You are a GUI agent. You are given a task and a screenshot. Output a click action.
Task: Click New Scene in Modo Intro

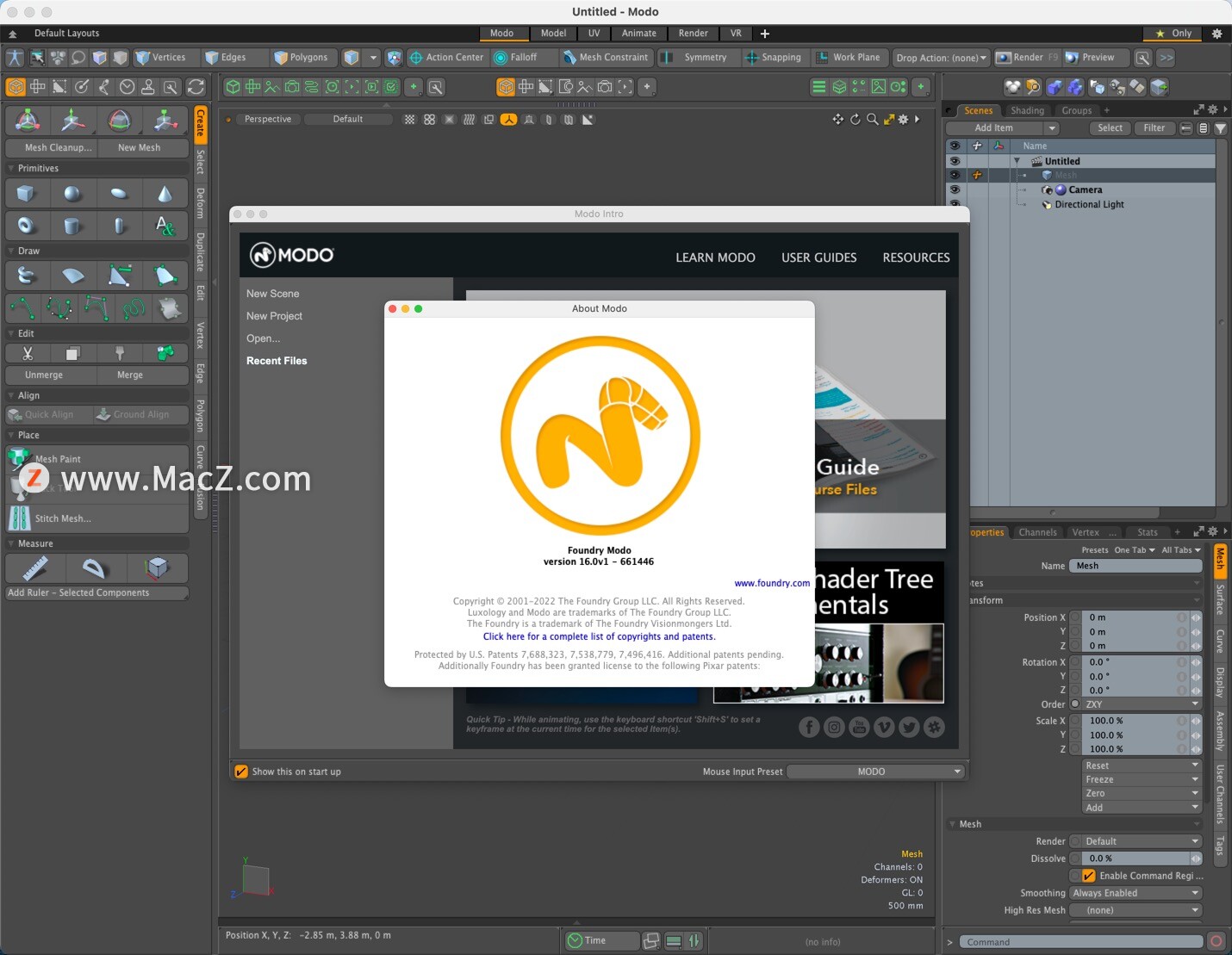(273, 294)
